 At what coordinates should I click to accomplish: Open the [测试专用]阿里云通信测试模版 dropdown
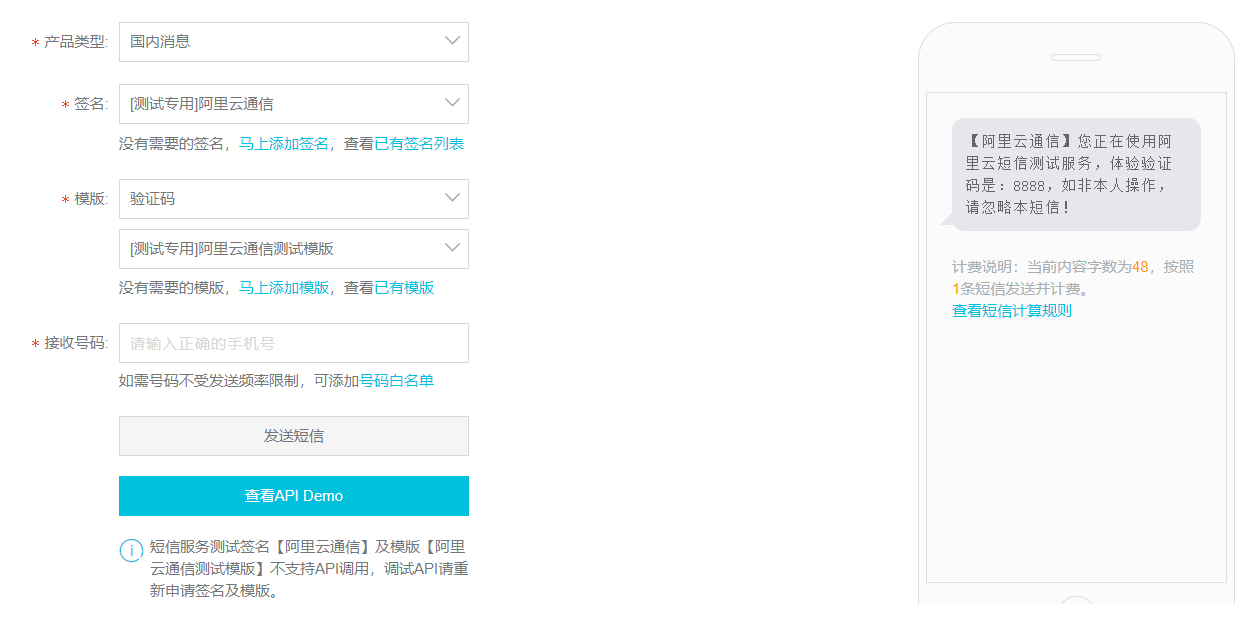pyautogui.click(x=293, y=249)
